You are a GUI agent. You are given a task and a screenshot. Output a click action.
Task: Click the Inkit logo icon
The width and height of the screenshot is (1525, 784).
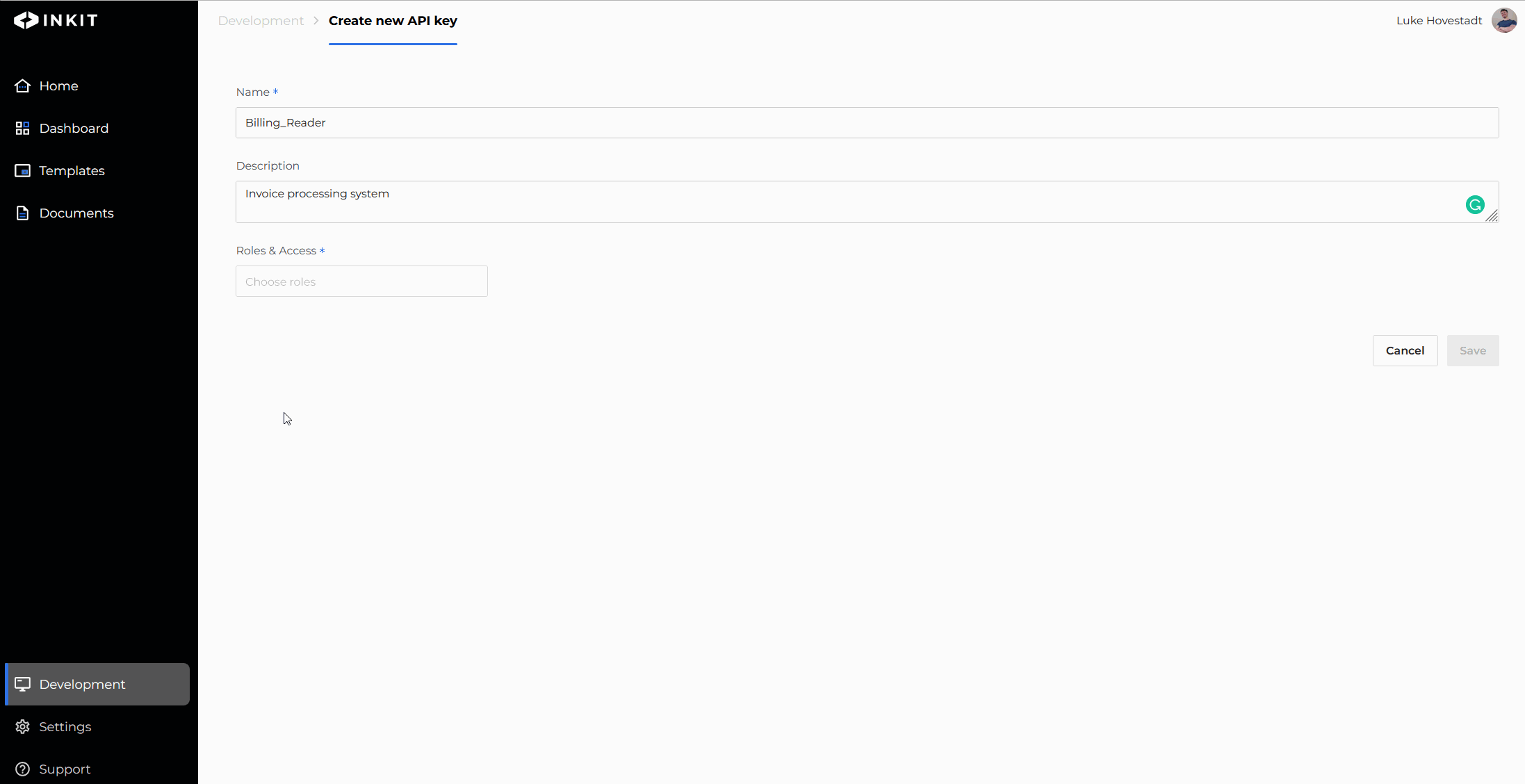[26, 20]
